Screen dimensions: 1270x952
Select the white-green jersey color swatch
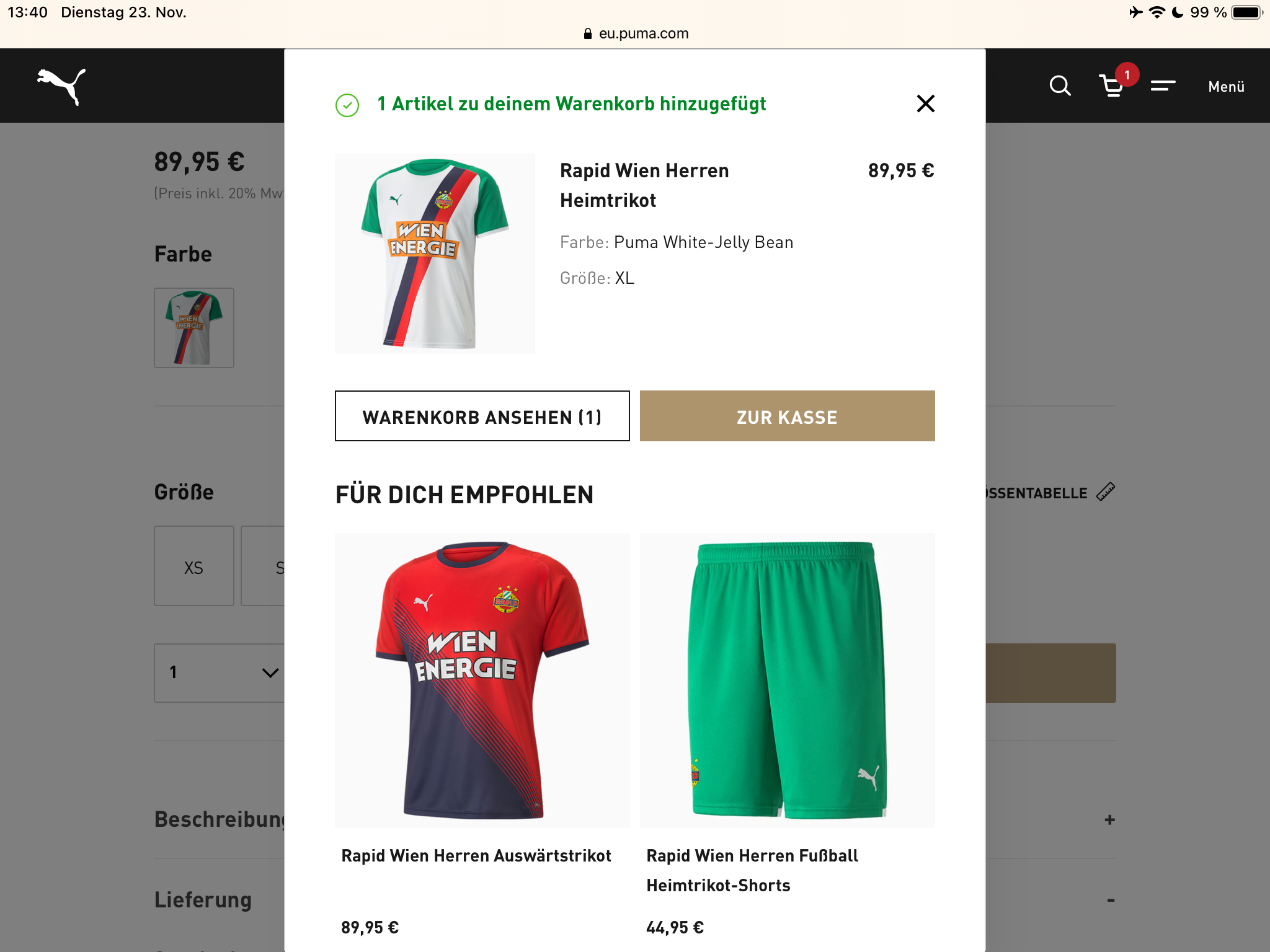click(194, 328)
